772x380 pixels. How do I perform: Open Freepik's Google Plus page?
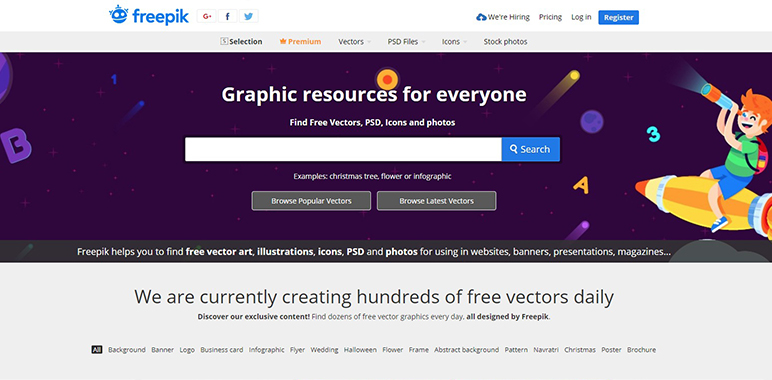pyautogui.click(x=207, y=16)
